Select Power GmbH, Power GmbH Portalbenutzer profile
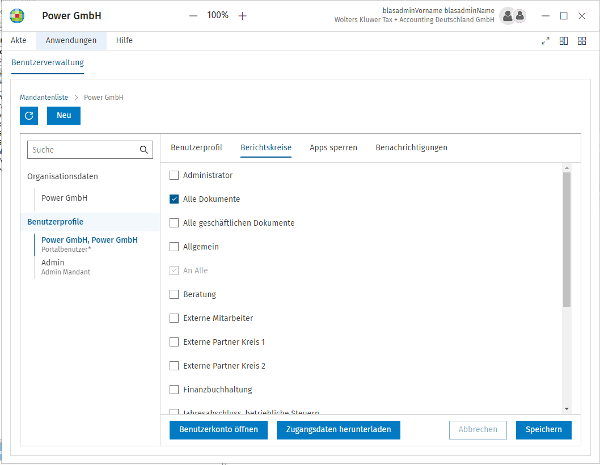This screenshot has height=465, width=600. pos(89,244)
